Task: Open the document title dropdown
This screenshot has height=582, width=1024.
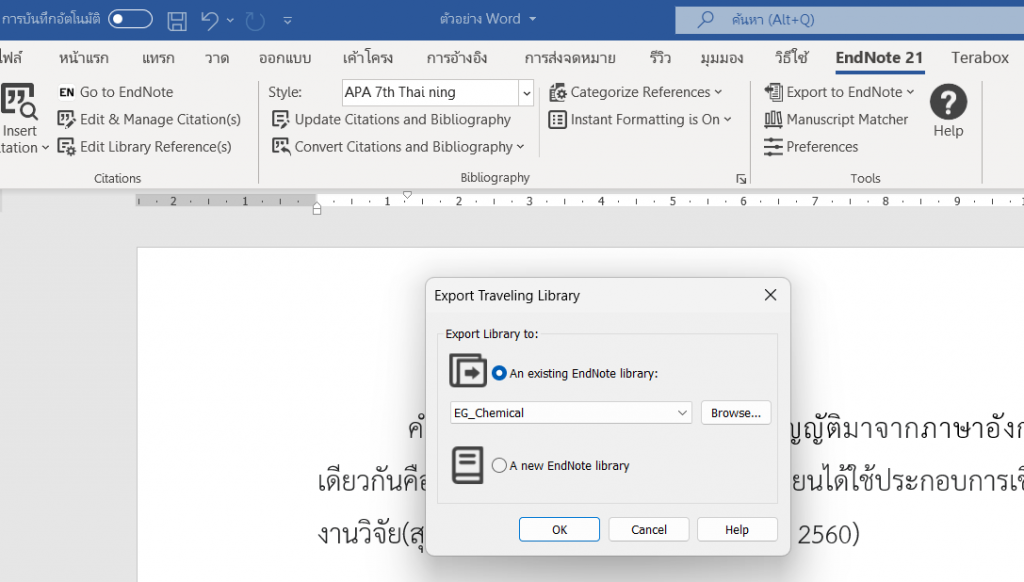Action: tap(533, 19)
